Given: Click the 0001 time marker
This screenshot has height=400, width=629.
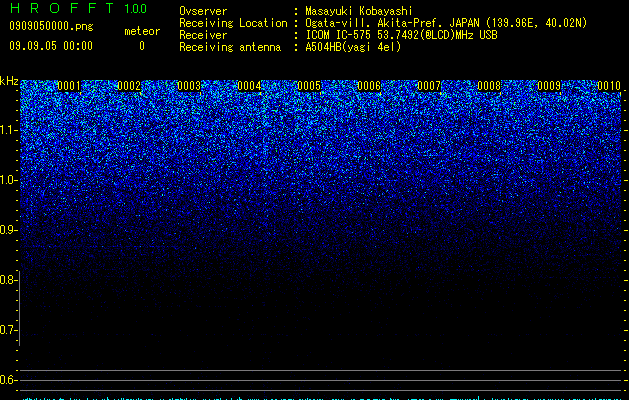Looking at the screenshot, I should (69, 86).
